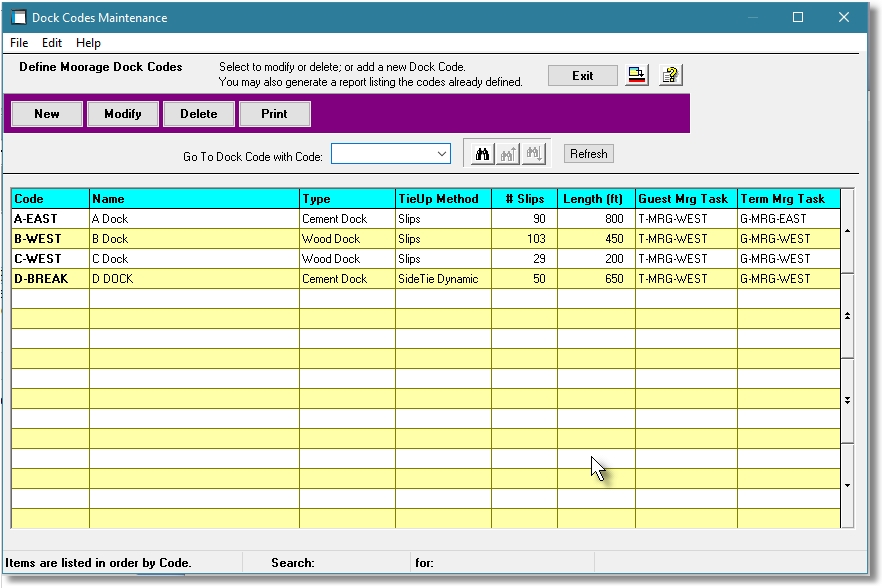Page down using double down arrow
Image resolution: width=882 pixels, height=588 pixels.
(847, 400)
